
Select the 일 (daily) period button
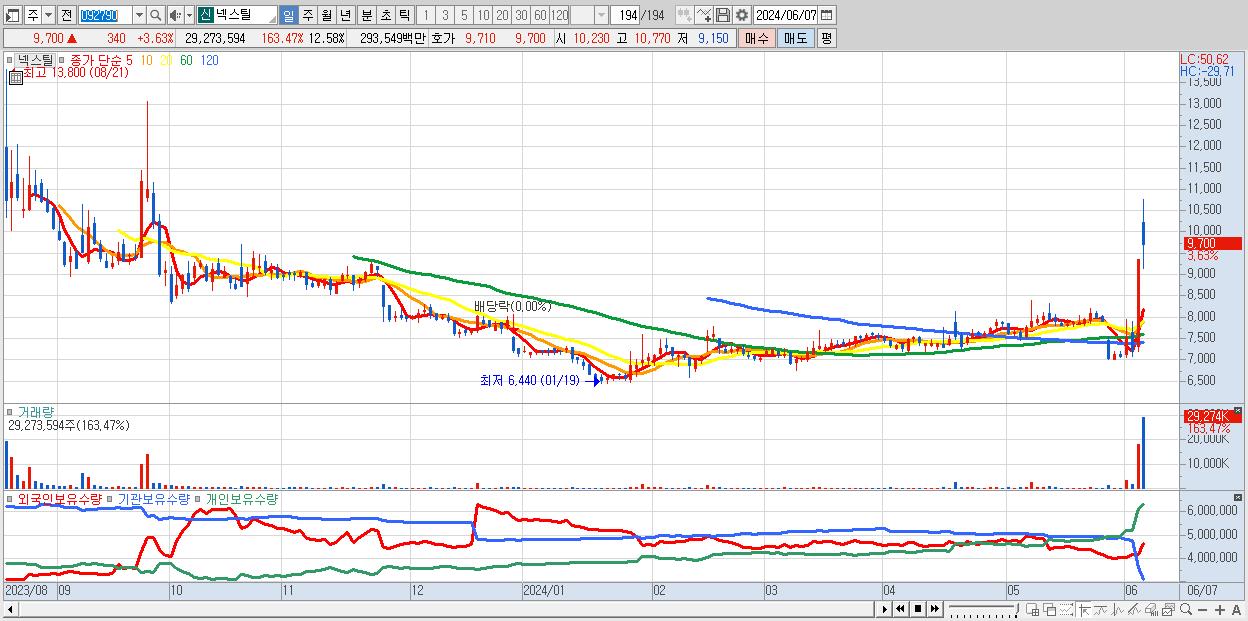tap(288, 15)
